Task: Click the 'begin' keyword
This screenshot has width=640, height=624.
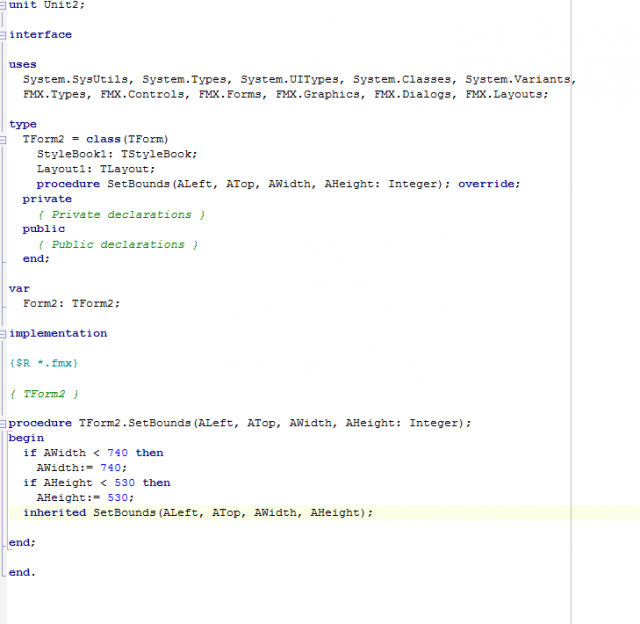Action: click(x=26, y=438)
